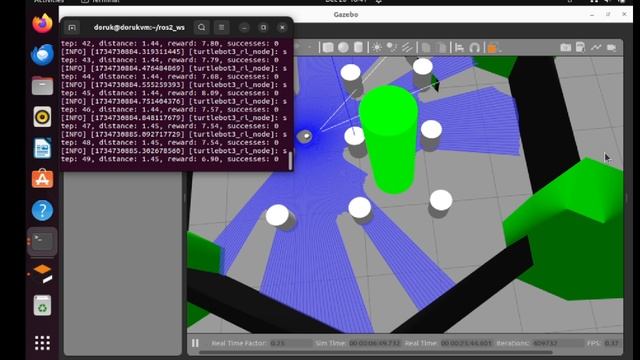Close the terminal window
The width and height of the screenshot is (640, 360).
tap(282, 28)
